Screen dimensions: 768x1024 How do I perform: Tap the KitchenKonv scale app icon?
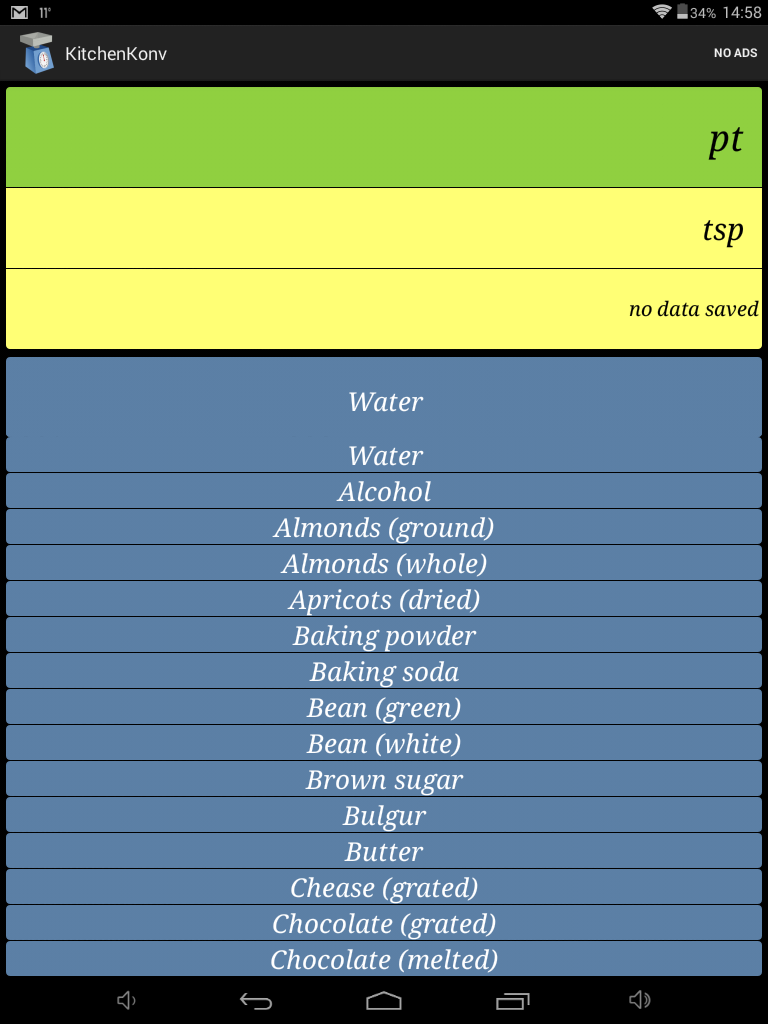click(38, 53)
